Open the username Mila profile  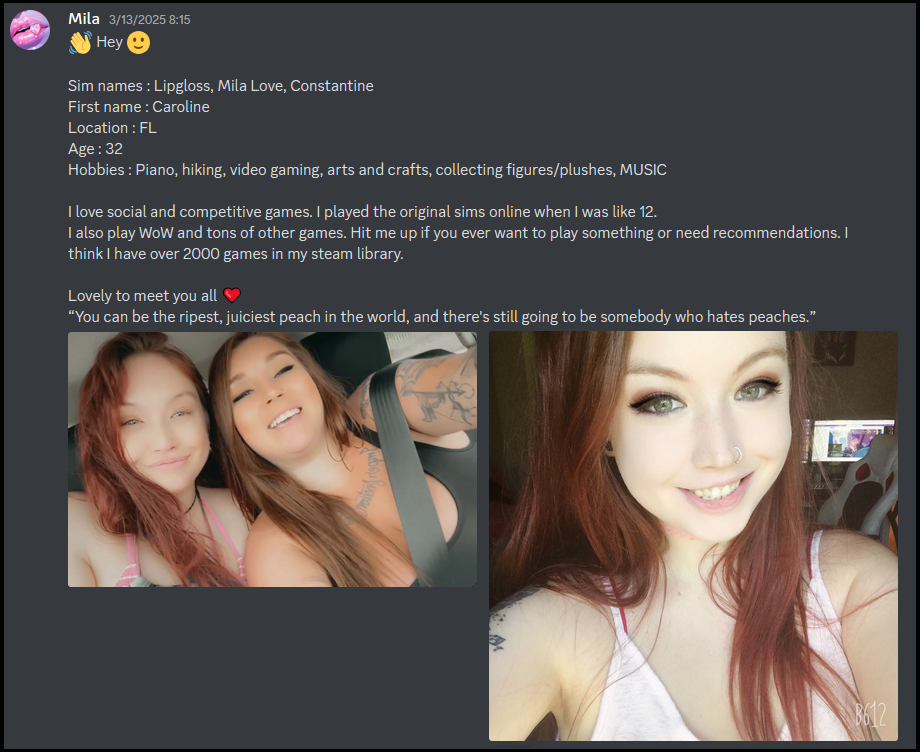[84, 19]
